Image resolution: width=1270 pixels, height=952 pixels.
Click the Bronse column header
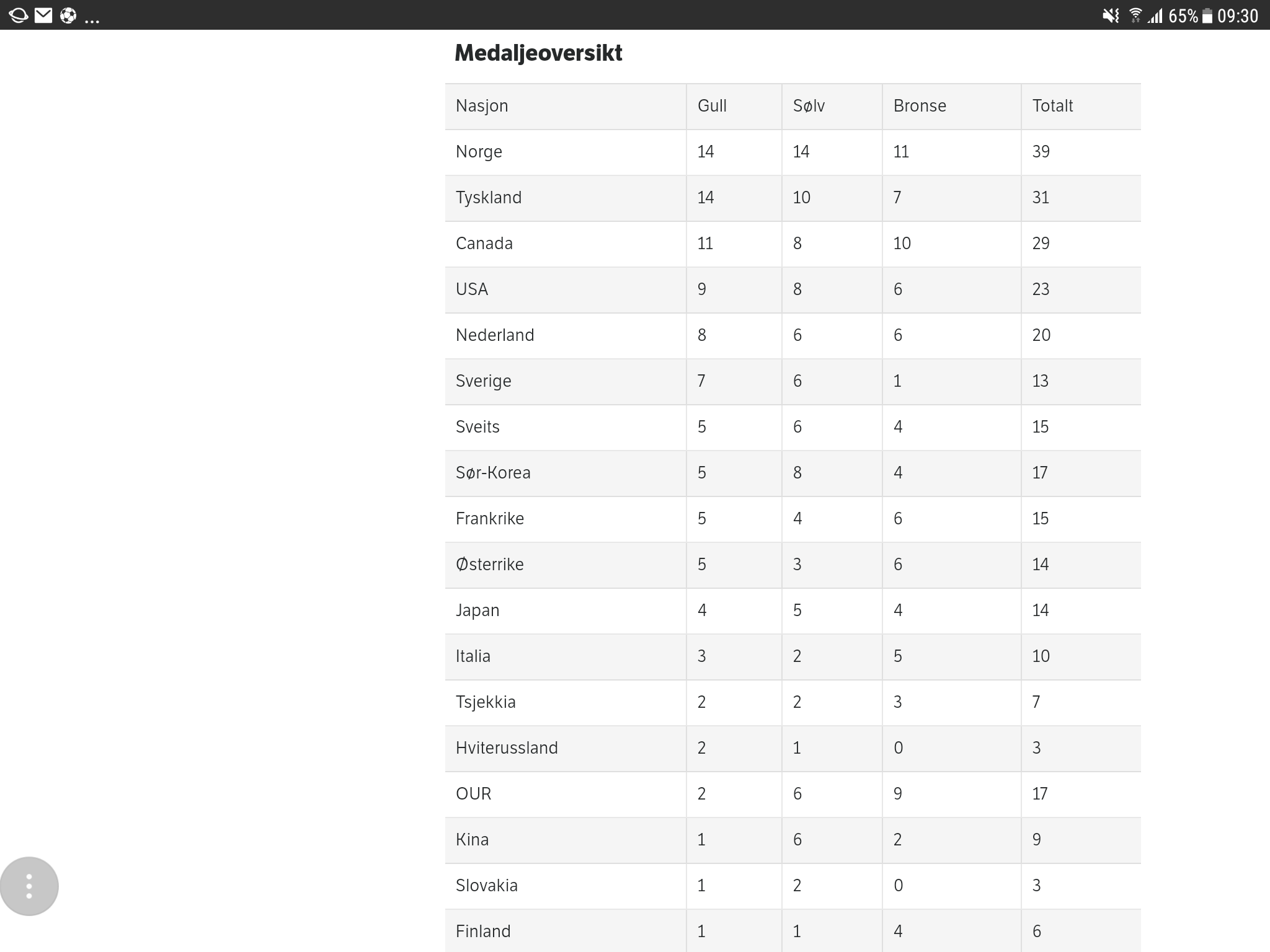coord(920,106)
